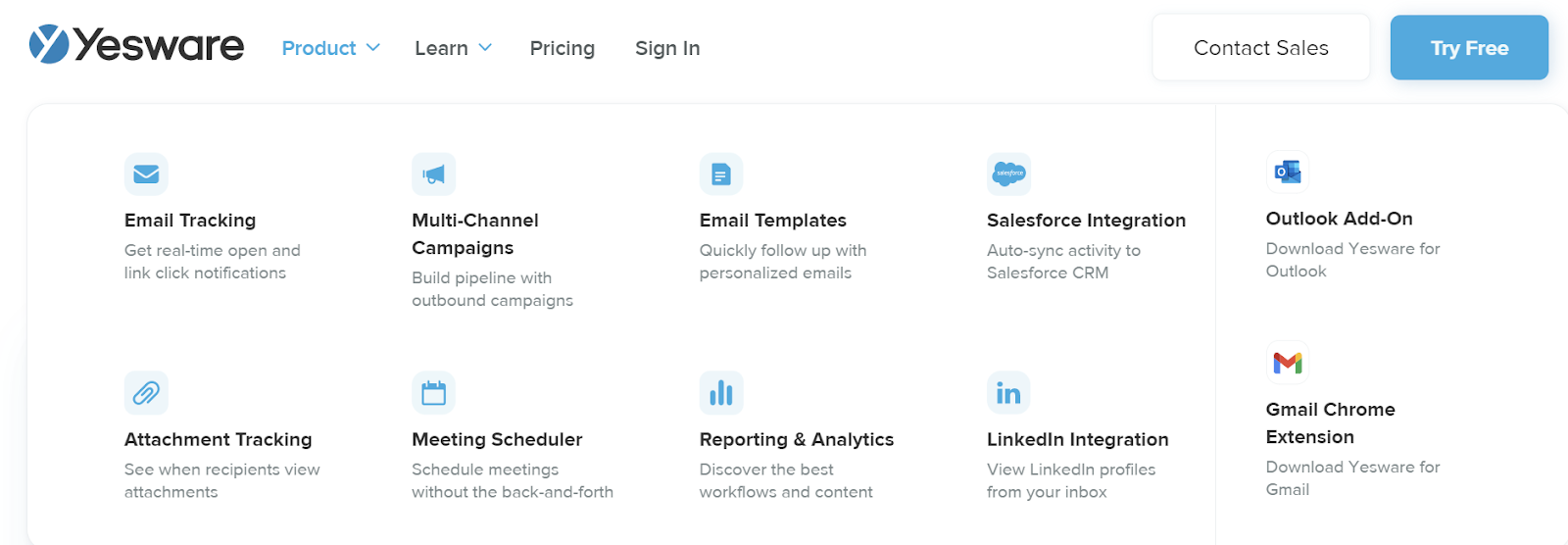Viewport: 1568px width, 545px height.
Task: Click the Email Tracking envelope icon
Action: 146,174
